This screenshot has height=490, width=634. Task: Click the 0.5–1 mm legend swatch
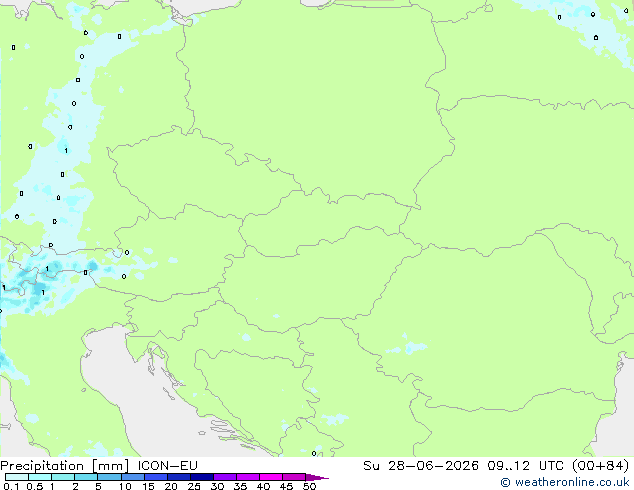point(40,477)
